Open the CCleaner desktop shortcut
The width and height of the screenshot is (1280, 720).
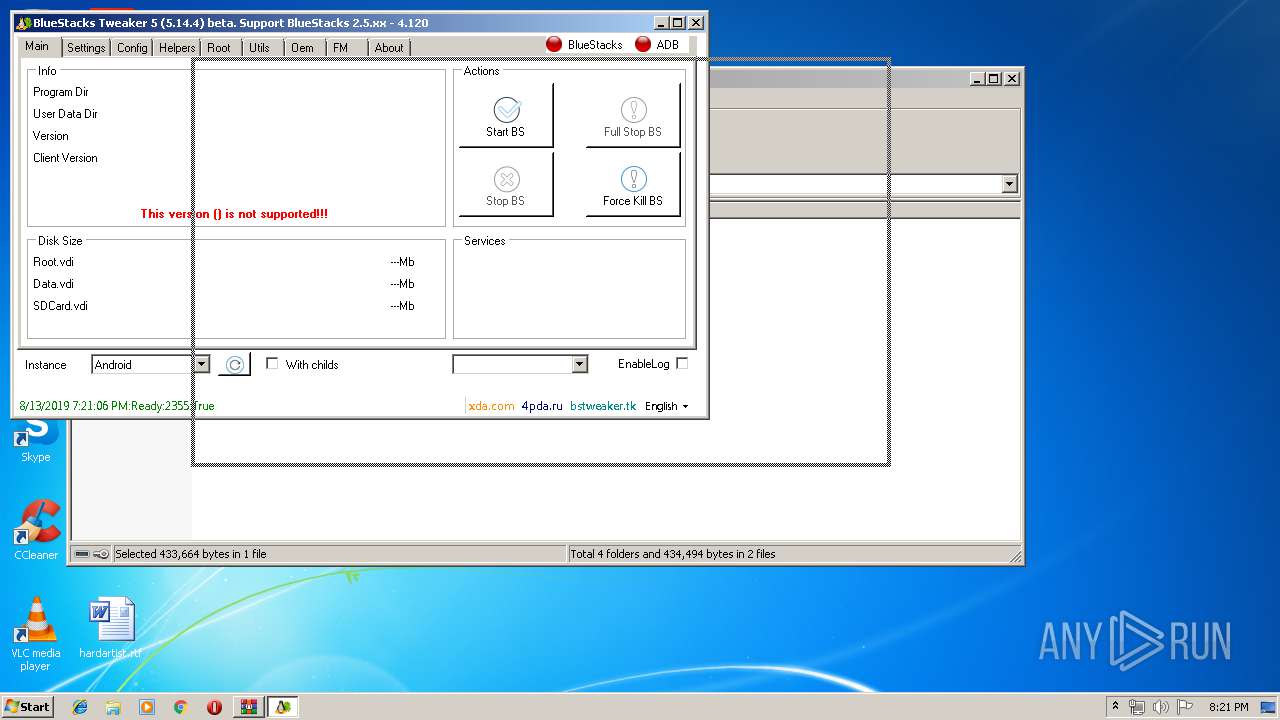click(36, 531)
